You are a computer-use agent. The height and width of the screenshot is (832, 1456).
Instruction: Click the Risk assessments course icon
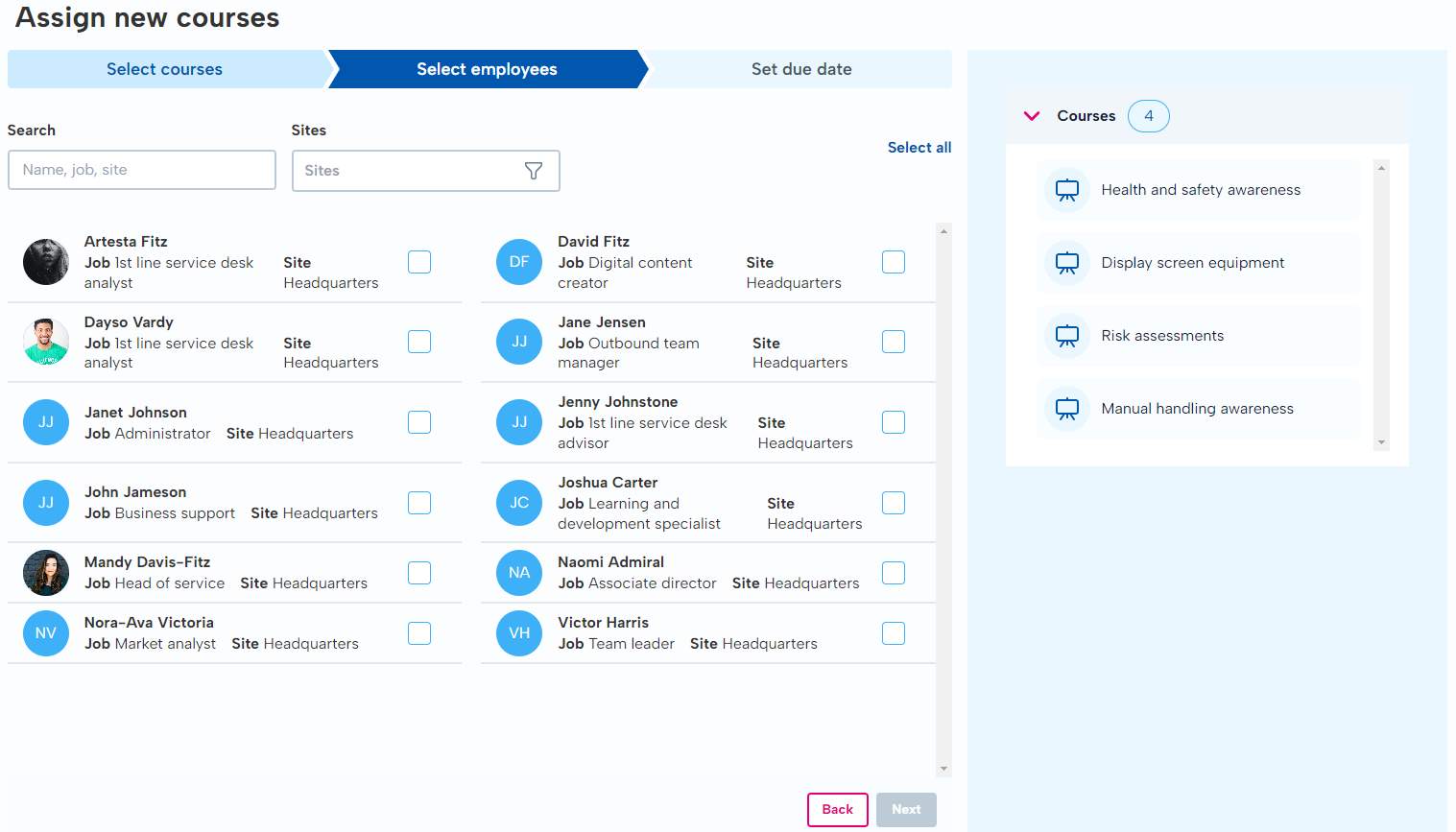coord(1066,336)
